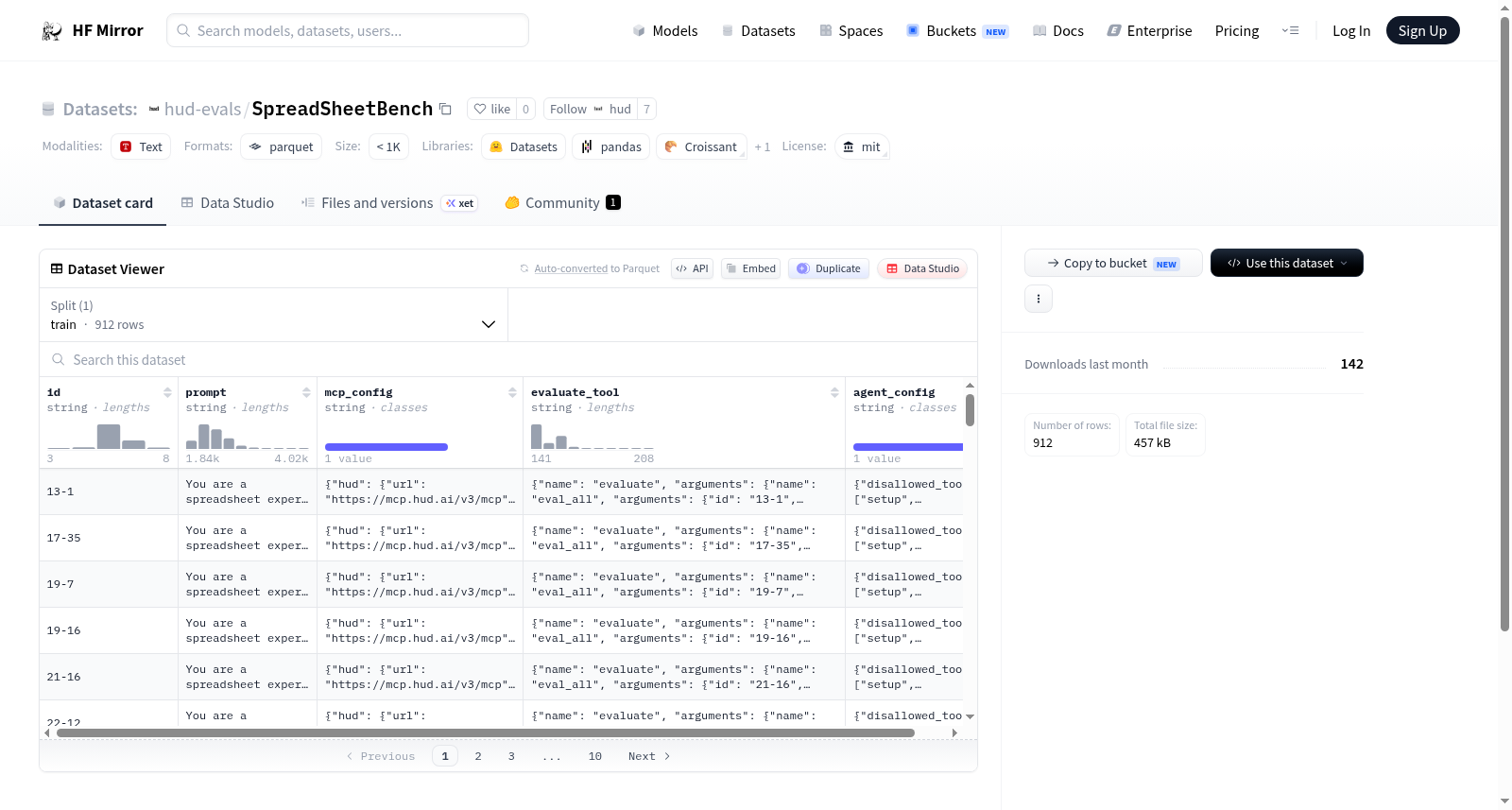
Task: Open Models in the top navigation
Action: pyautogui.click(x=665, y=30)
